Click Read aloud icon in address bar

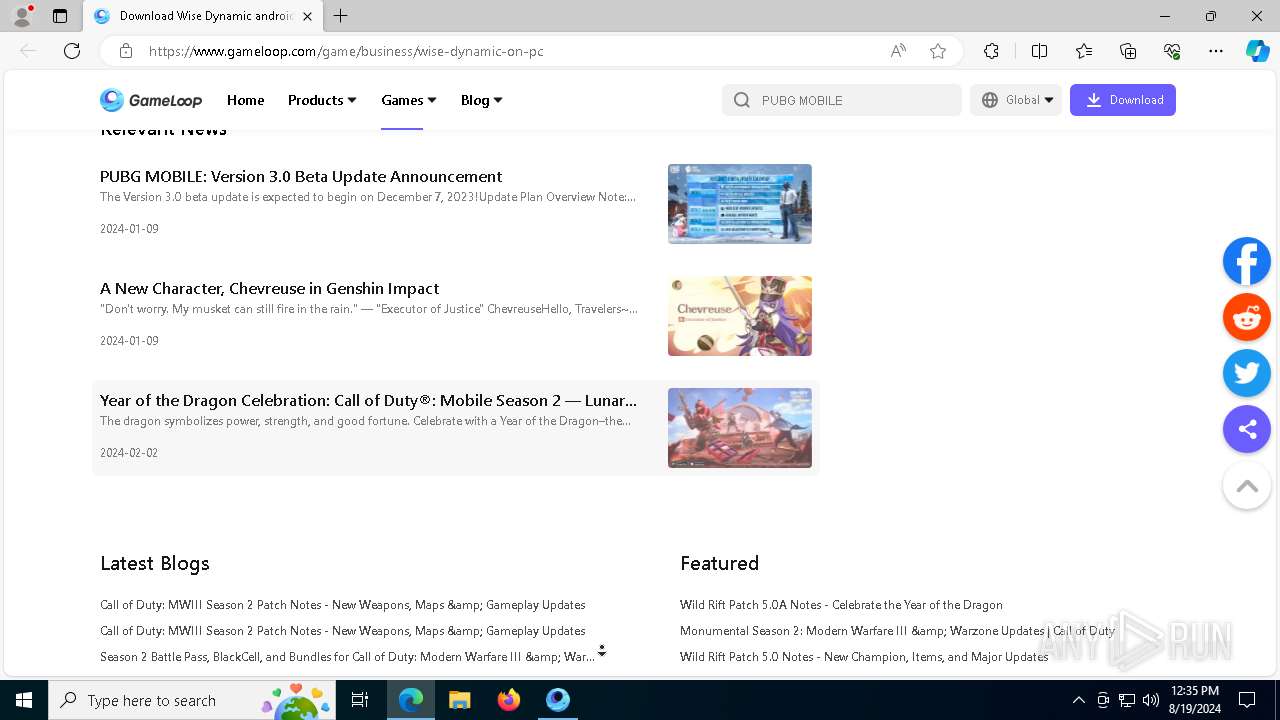(x=898, y=51)
